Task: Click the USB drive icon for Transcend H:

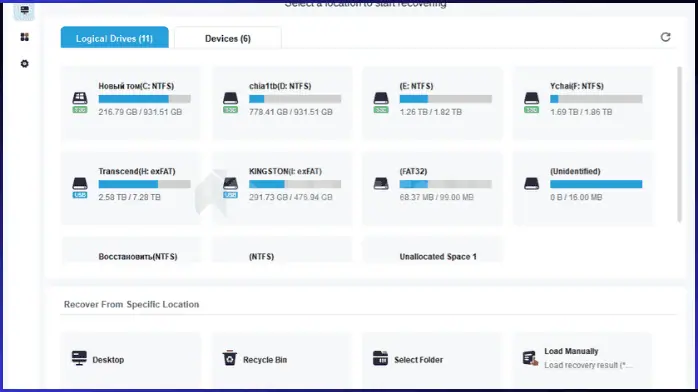Action: point(80,188)
